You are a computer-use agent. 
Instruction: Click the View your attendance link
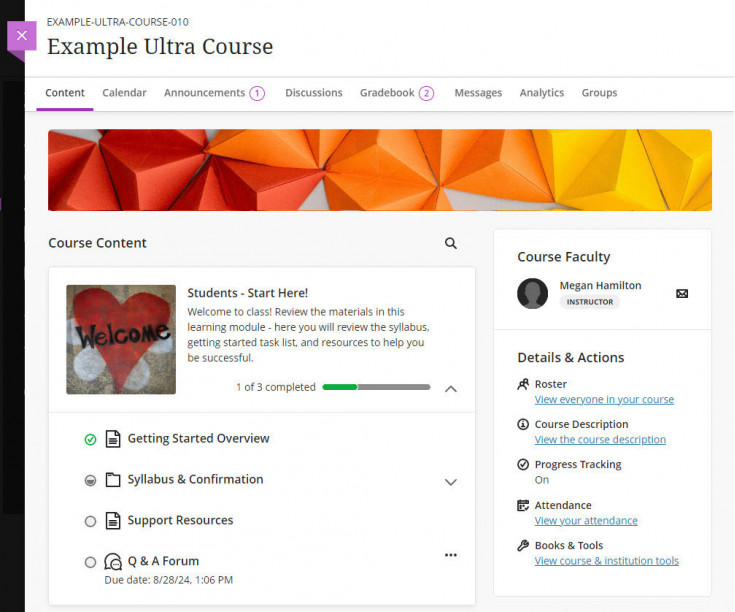tap(586, 521)
